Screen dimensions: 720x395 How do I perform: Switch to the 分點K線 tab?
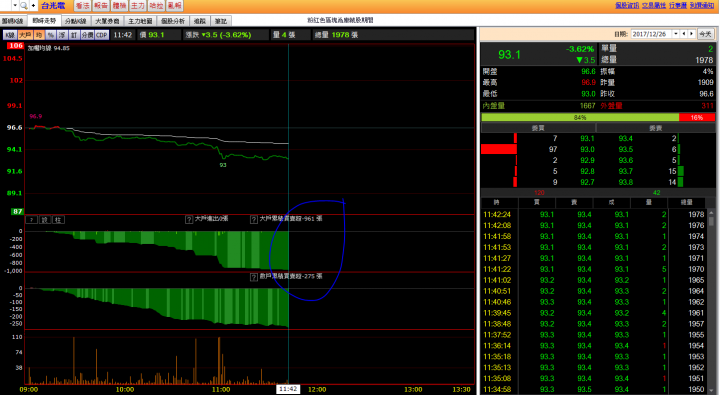[x=76, y=21]
